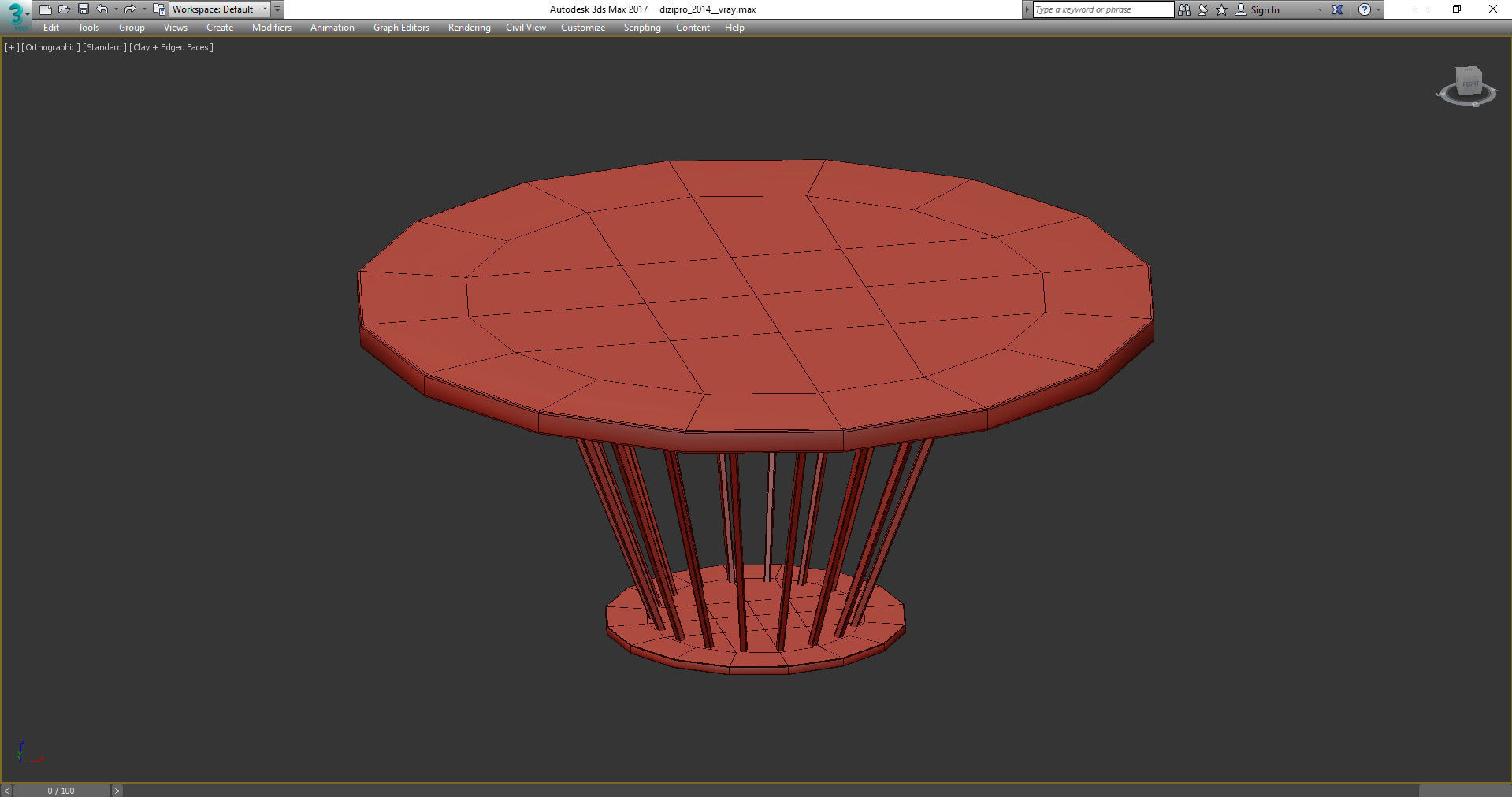Viewport: 1512px width, 797px height.
Task: Open the Views menu
Action: pos(175,28)
